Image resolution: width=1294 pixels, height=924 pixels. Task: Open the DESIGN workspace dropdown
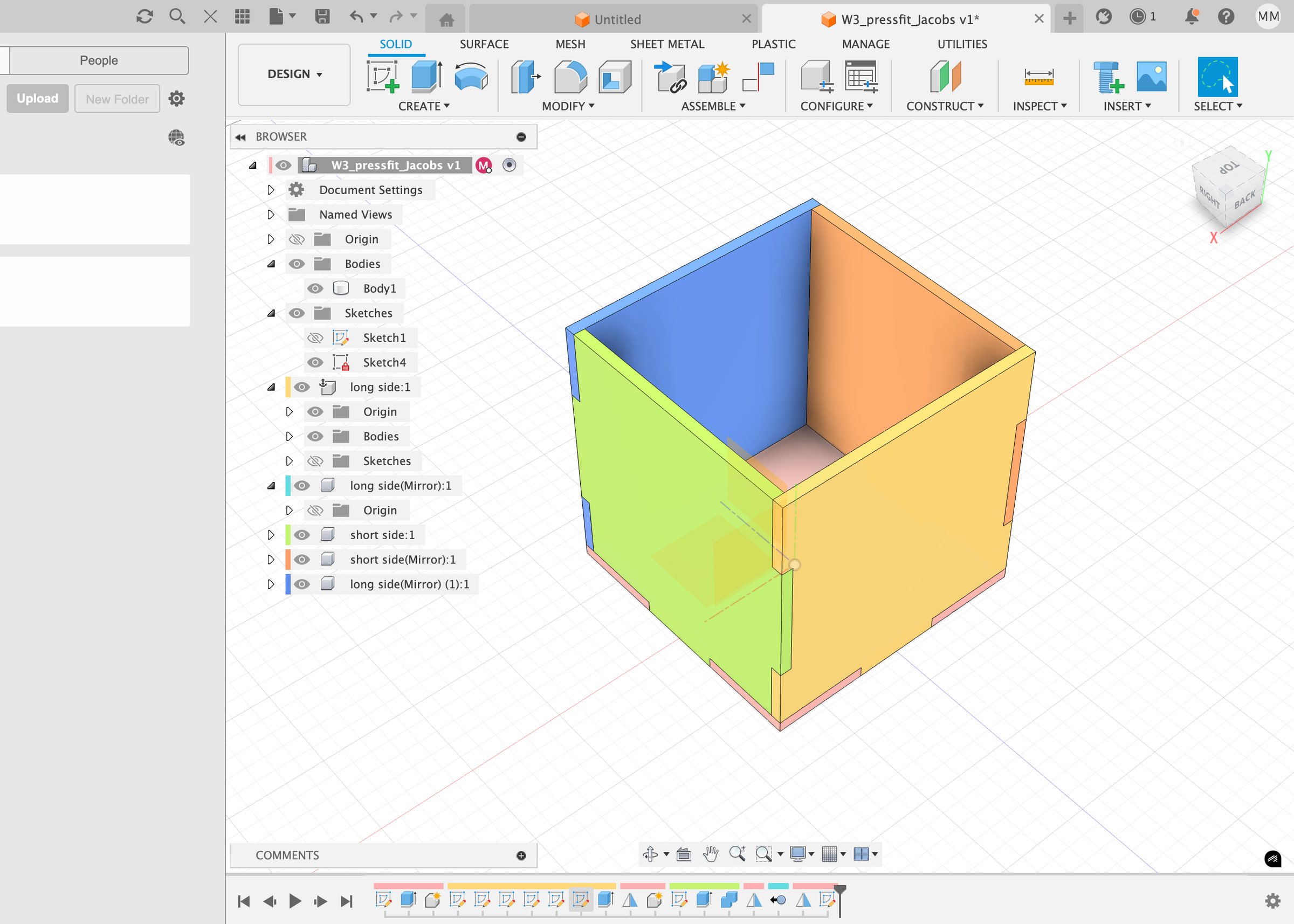pyautogui.click(x=294, y=74)
